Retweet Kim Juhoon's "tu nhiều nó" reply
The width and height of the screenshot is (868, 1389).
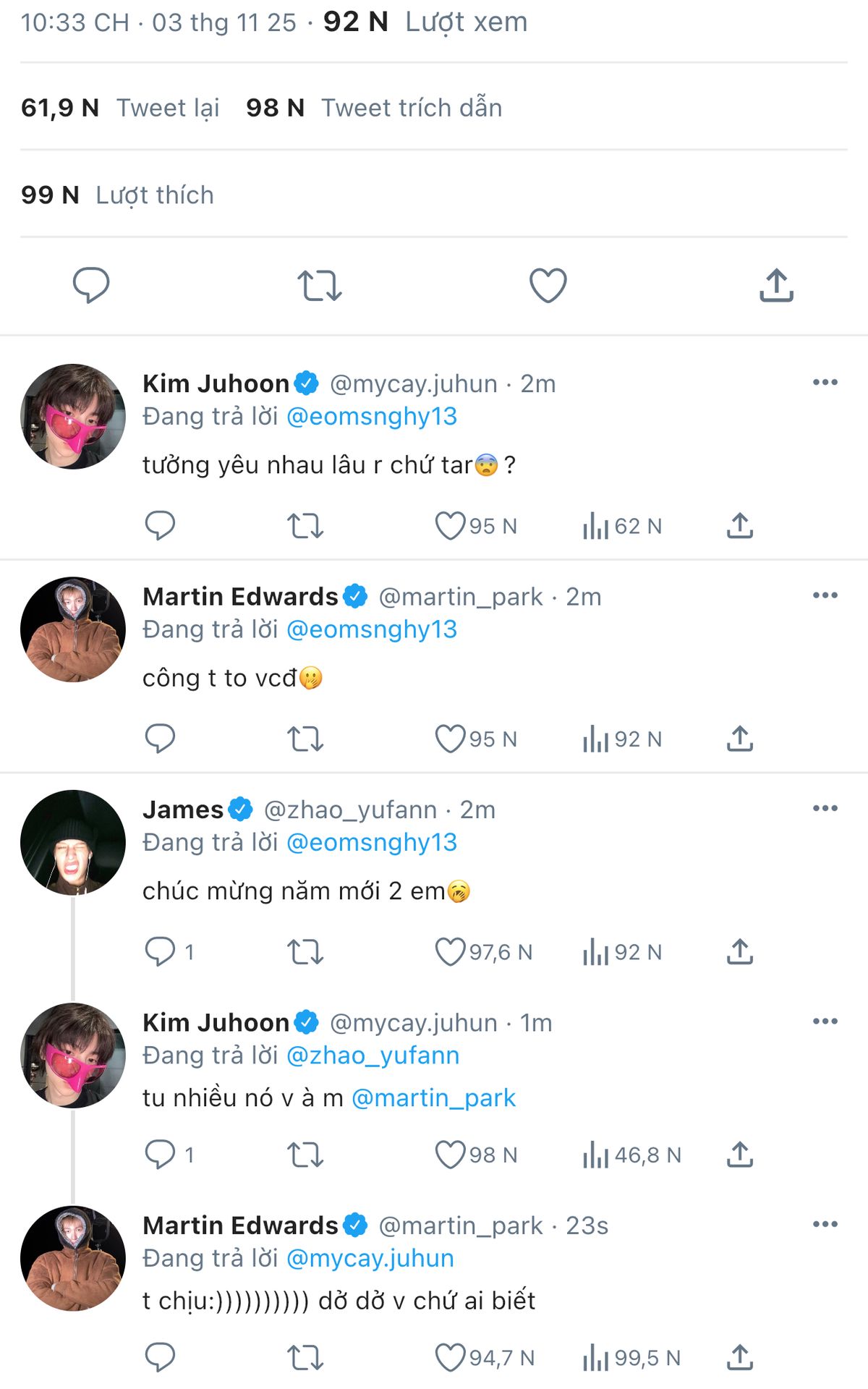click(x=305, y=1155)
